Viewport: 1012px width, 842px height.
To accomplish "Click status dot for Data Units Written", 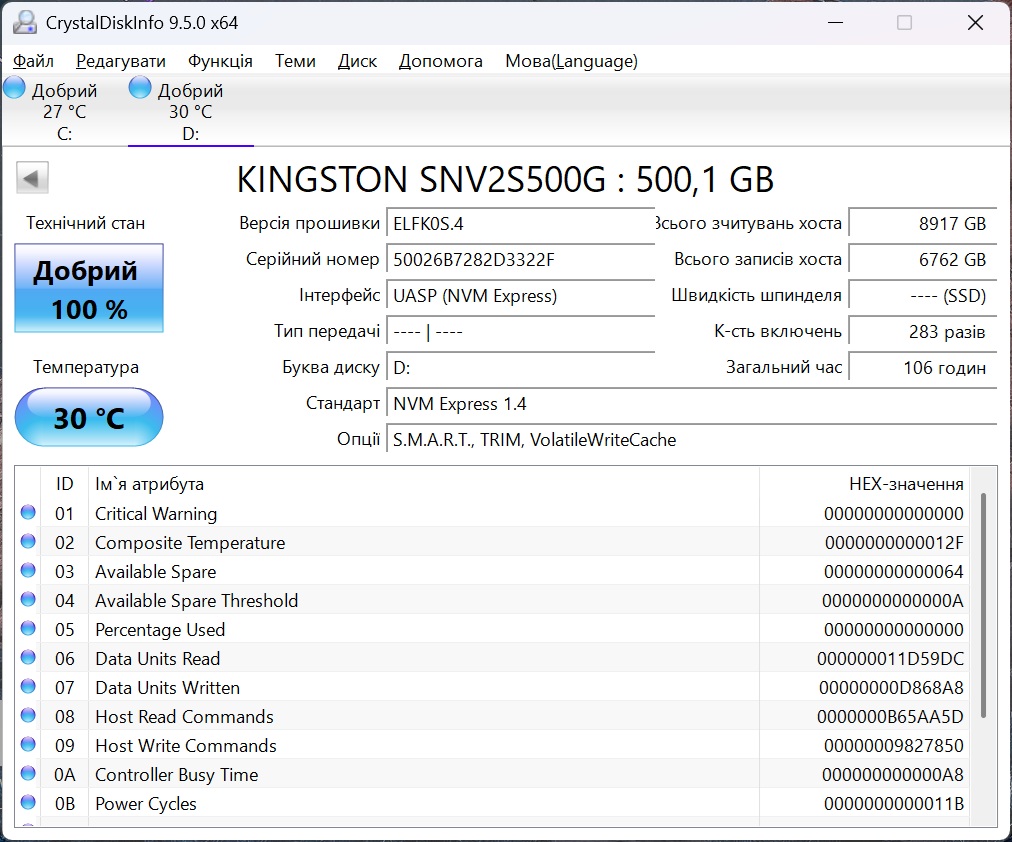I will tap(28, 687).
